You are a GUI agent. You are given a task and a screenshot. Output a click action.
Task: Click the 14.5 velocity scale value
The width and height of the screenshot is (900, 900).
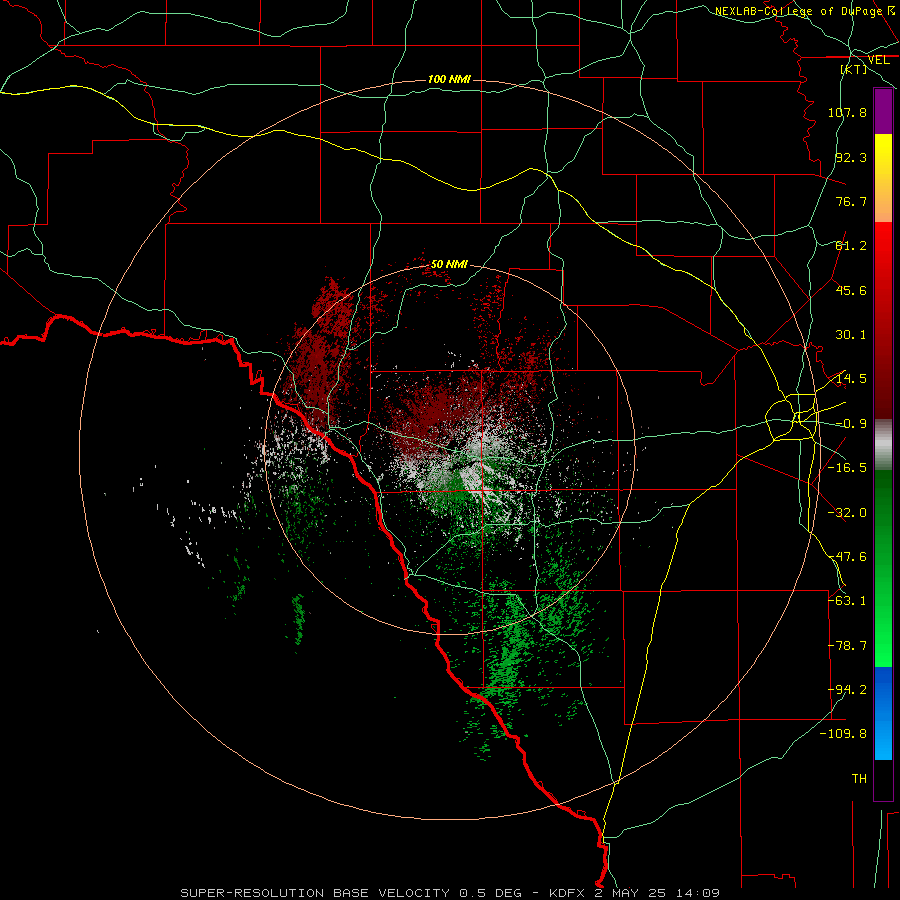pyautogui.click(x=851, y=379)
